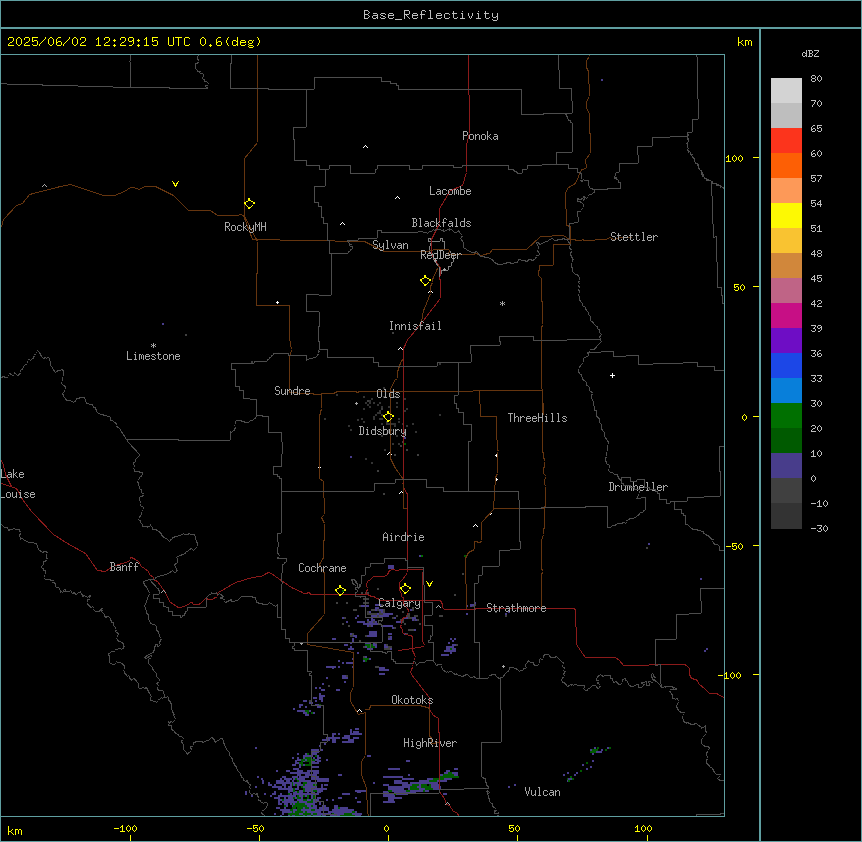Click the -30 value on dBZ legend
The width and height of the screenshot is (862, 842).
[819, 529]
